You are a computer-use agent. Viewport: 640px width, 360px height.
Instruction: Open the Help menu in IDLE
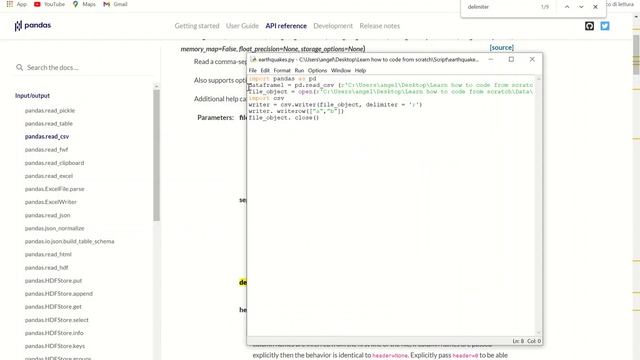360,71
